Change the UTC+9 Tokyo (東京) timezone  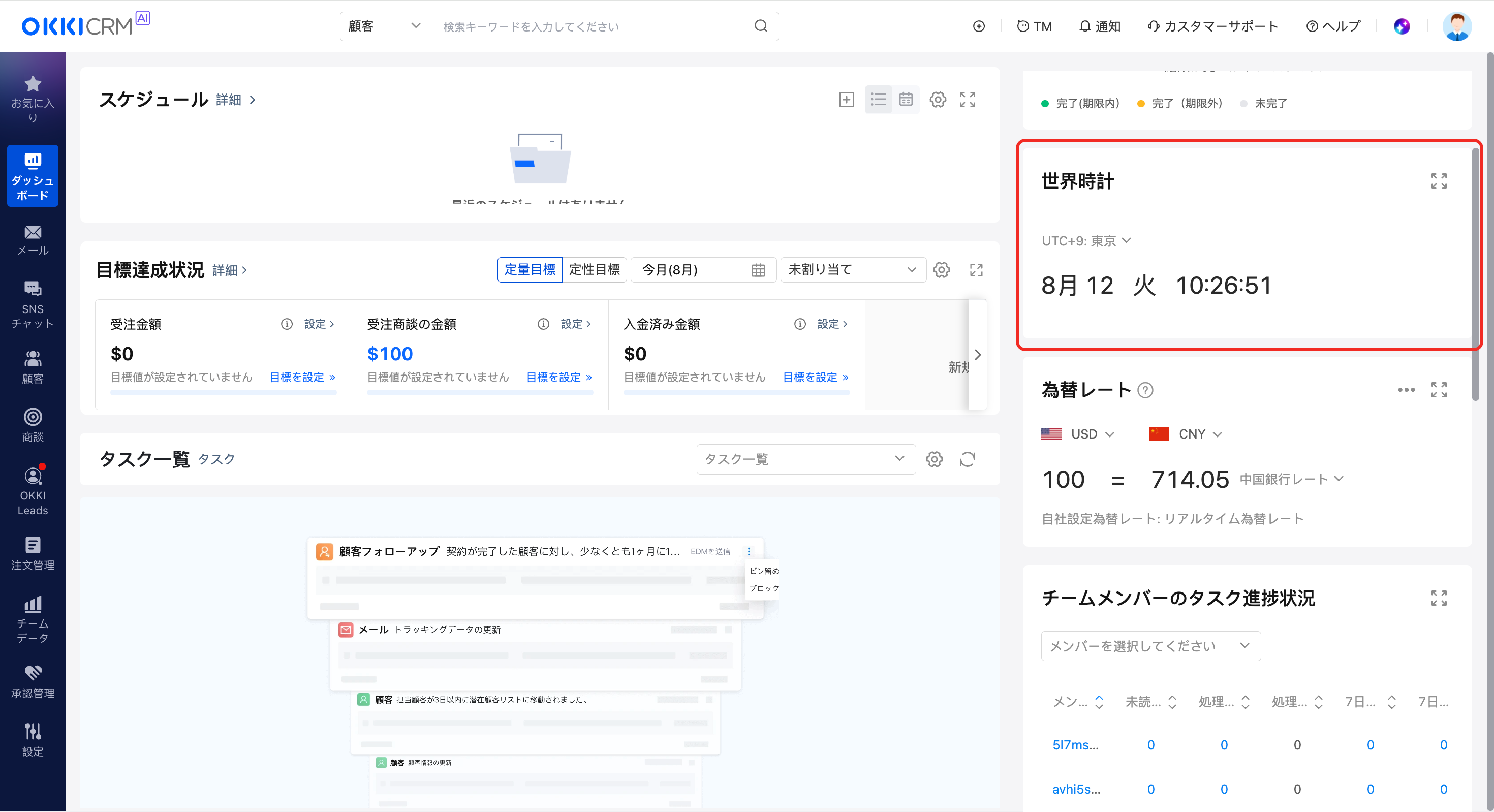(x=1086, y=241)
